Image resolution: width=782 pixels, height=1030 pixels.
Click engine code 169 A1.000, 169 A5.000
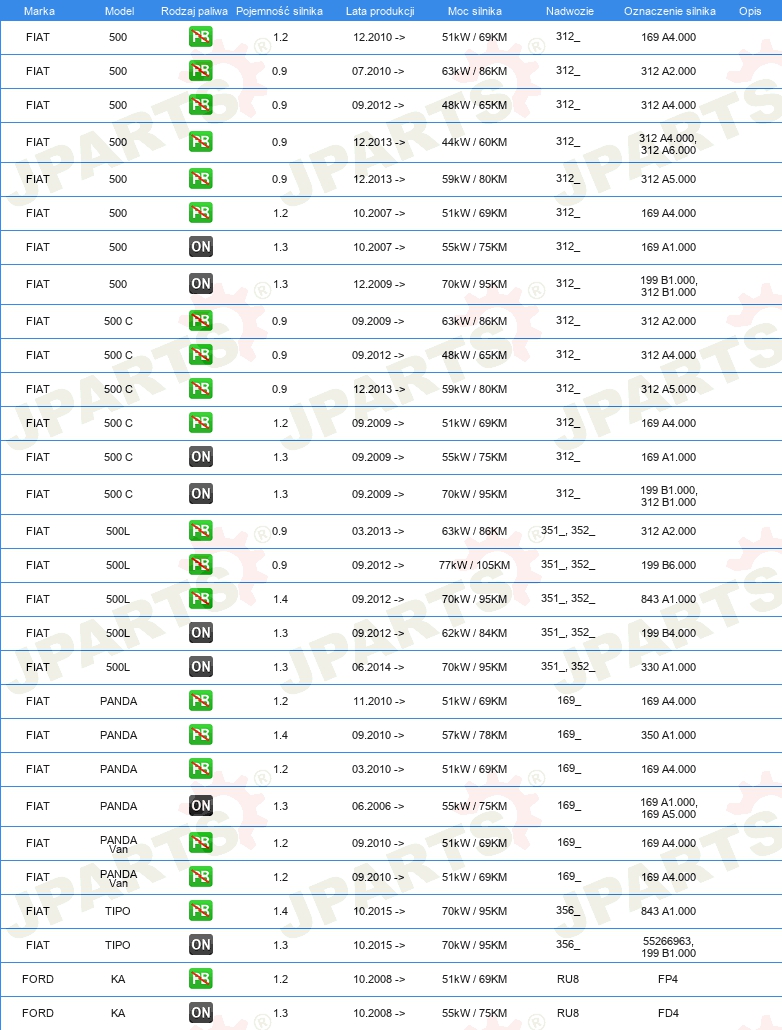668,808
